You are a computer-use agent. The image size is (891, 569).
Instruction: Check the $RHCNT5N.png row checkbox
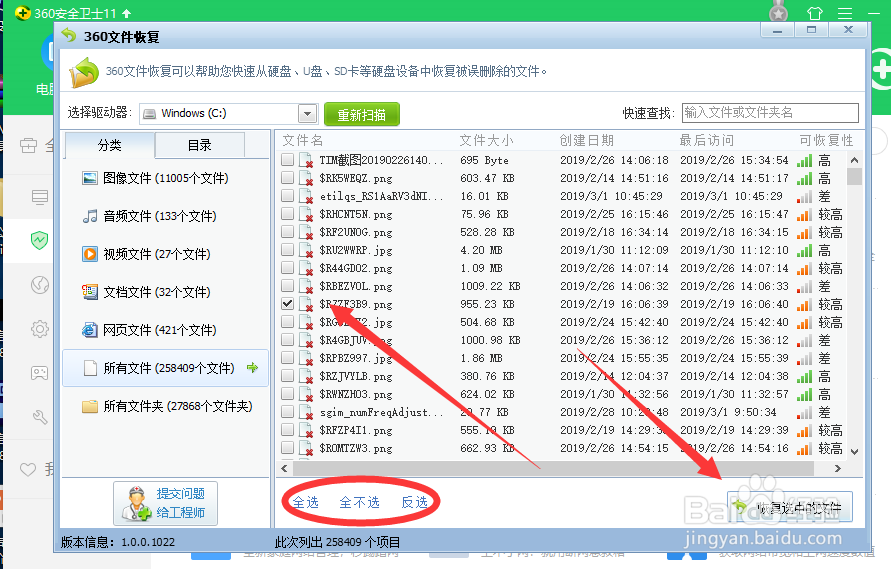[x=288, y=214]
